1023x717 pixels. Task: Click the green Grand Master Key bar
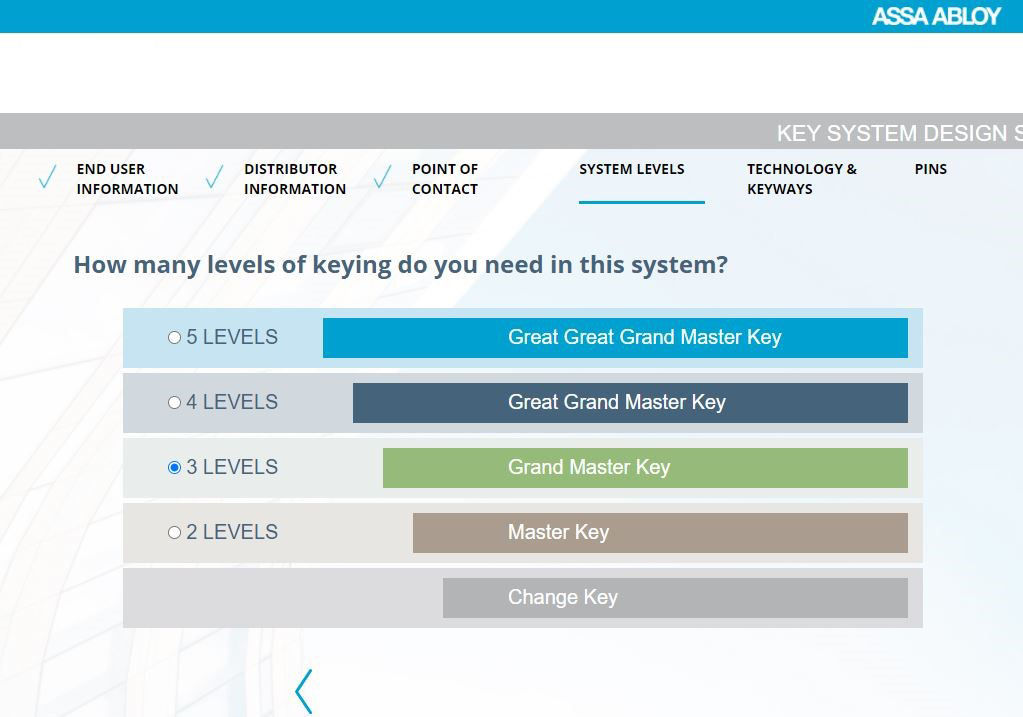645,468
